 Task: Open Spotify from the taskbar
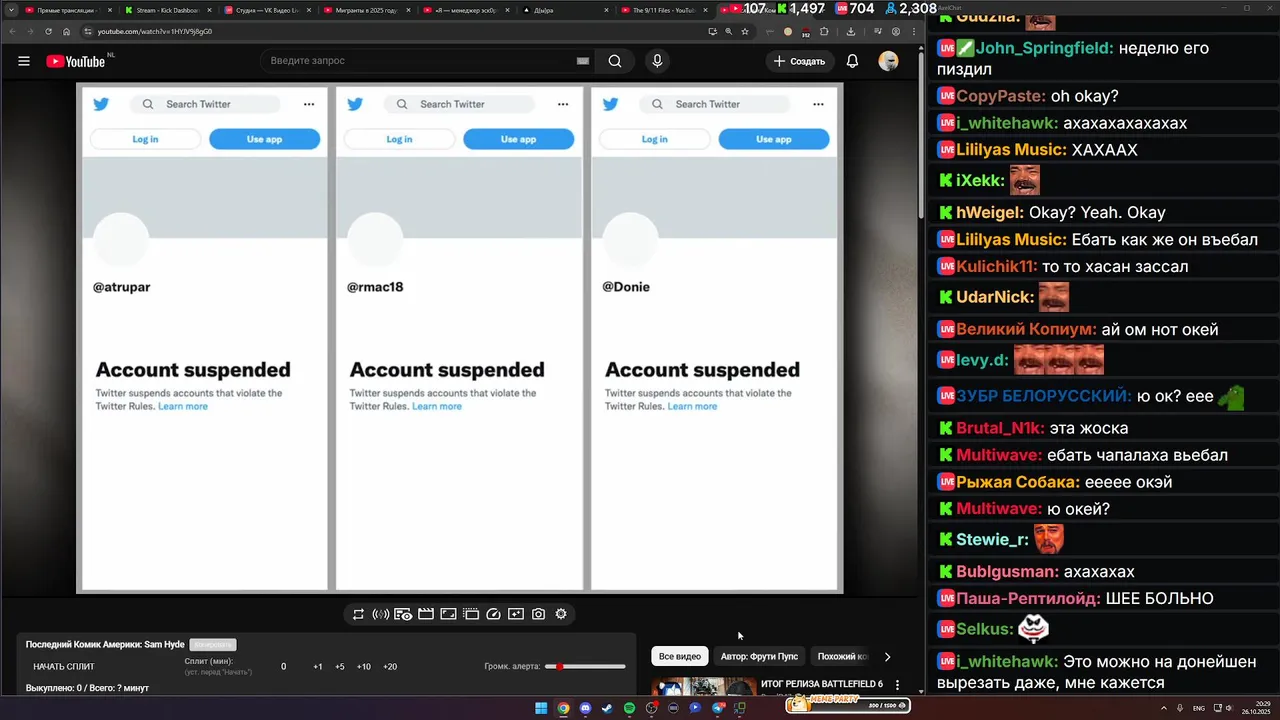pyautogui.click(x=629, y=708)
